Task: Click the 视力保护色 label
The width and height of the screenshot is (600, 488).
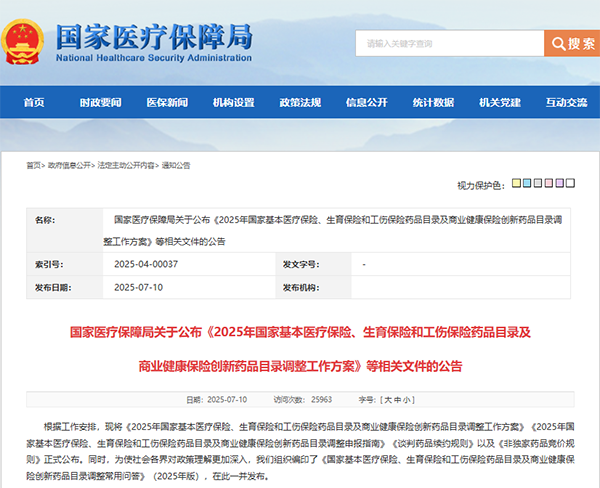Action: 481,185
